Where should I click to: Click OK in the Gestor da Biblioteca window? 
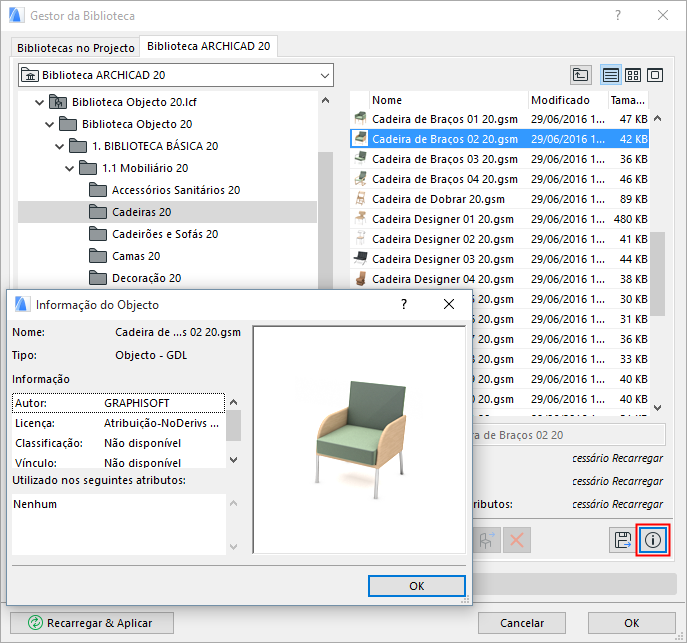631,623
